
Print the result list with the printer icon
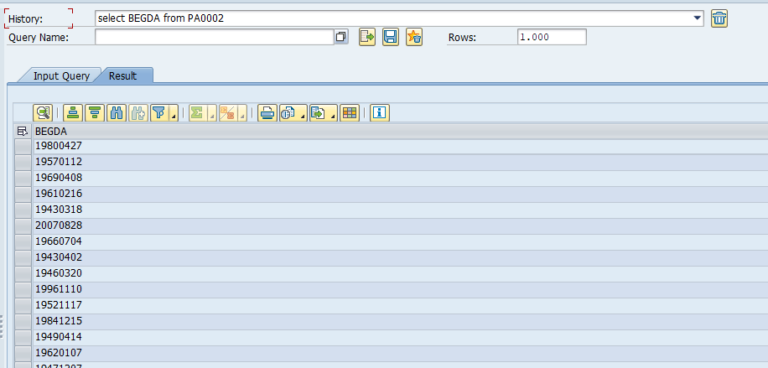(x=267, y=113)
